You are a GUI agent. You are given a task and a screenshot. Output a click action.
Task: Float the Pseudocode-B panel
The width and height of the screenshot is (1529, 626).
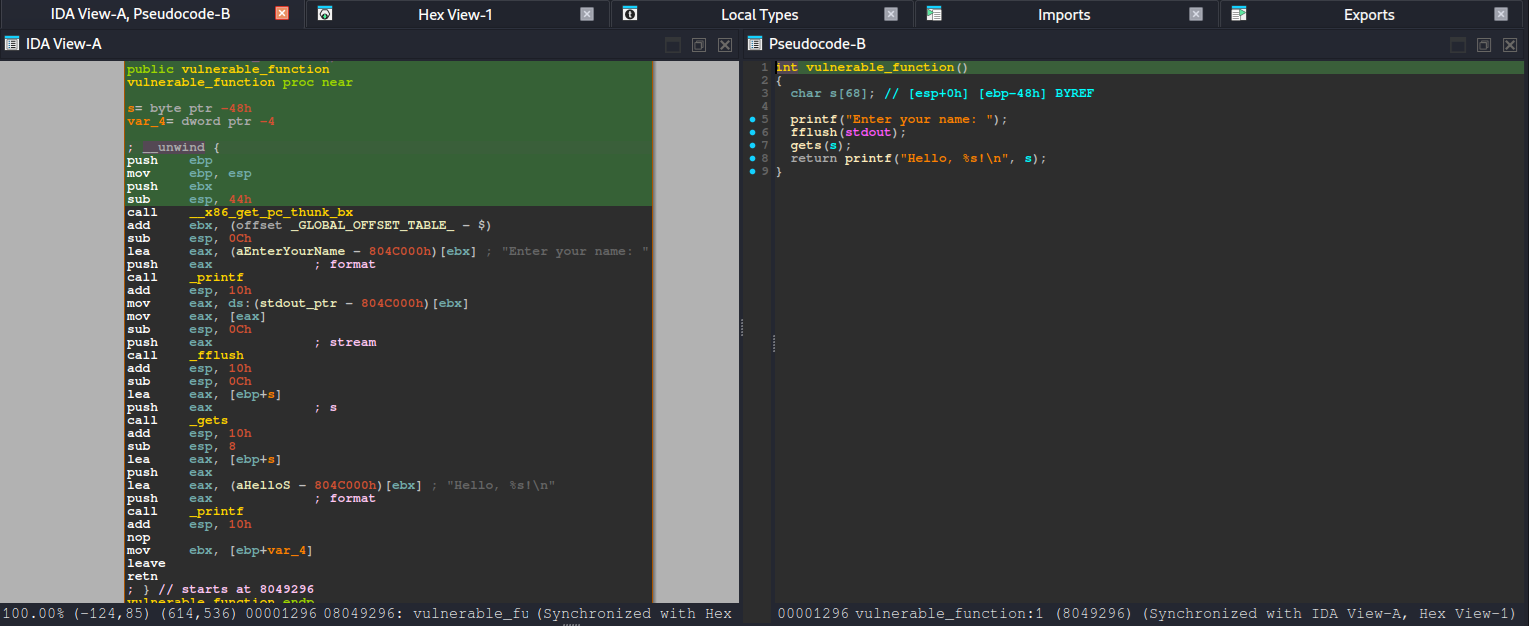1484,45
